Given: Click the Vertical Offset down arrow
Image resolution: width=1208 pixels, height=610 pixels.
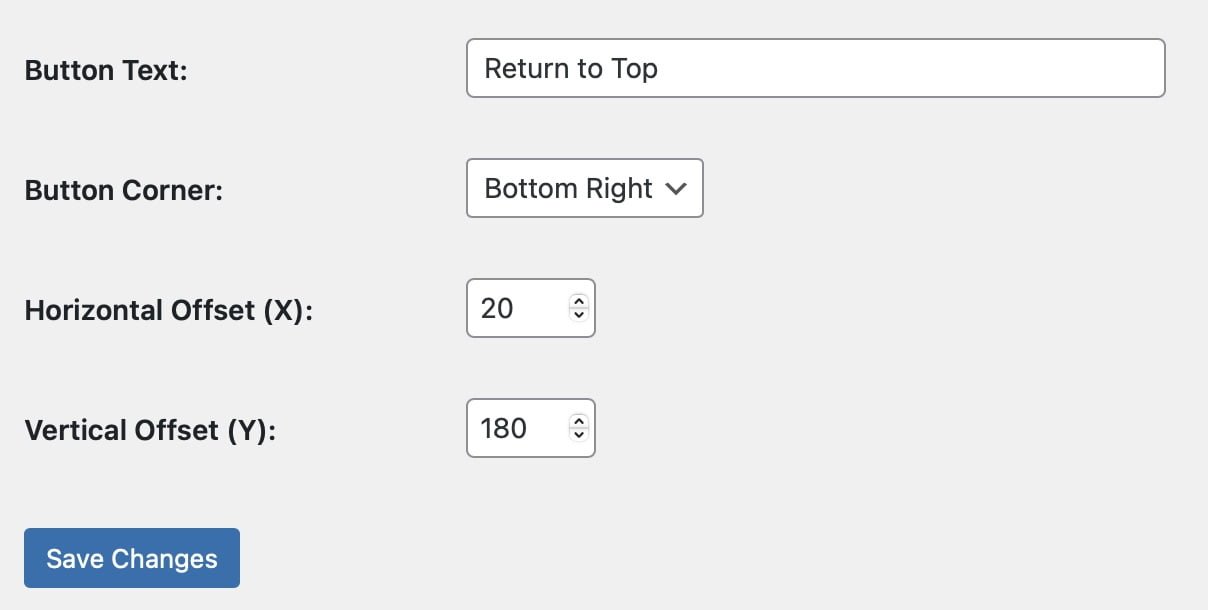Looking at the screenshot, I should (578, 435).
